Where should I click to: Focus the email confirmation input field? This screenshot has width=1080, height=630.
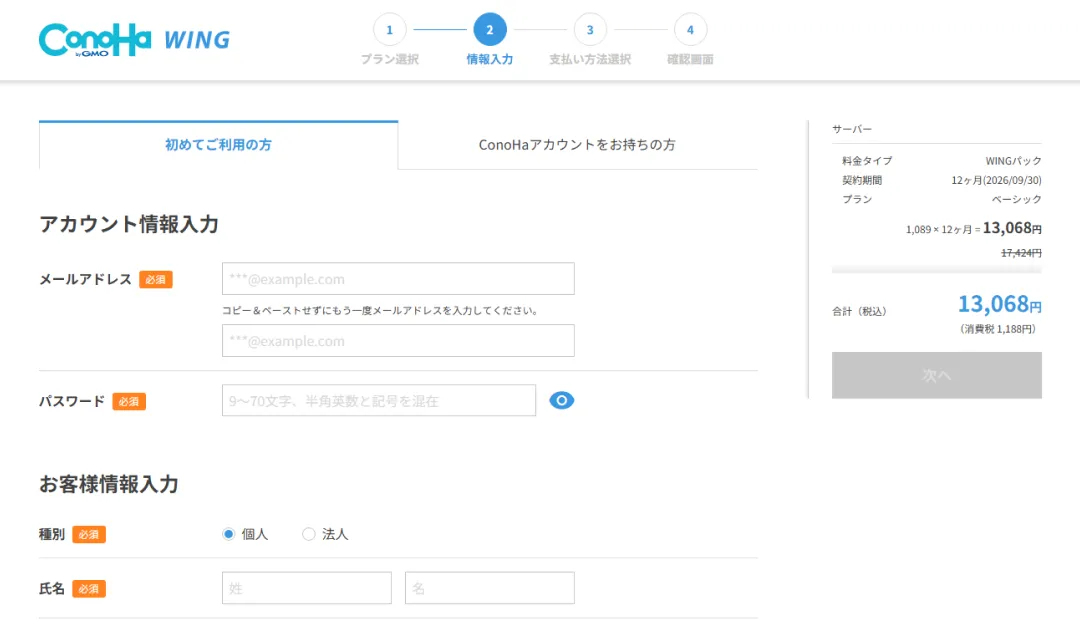click(398, 341)
